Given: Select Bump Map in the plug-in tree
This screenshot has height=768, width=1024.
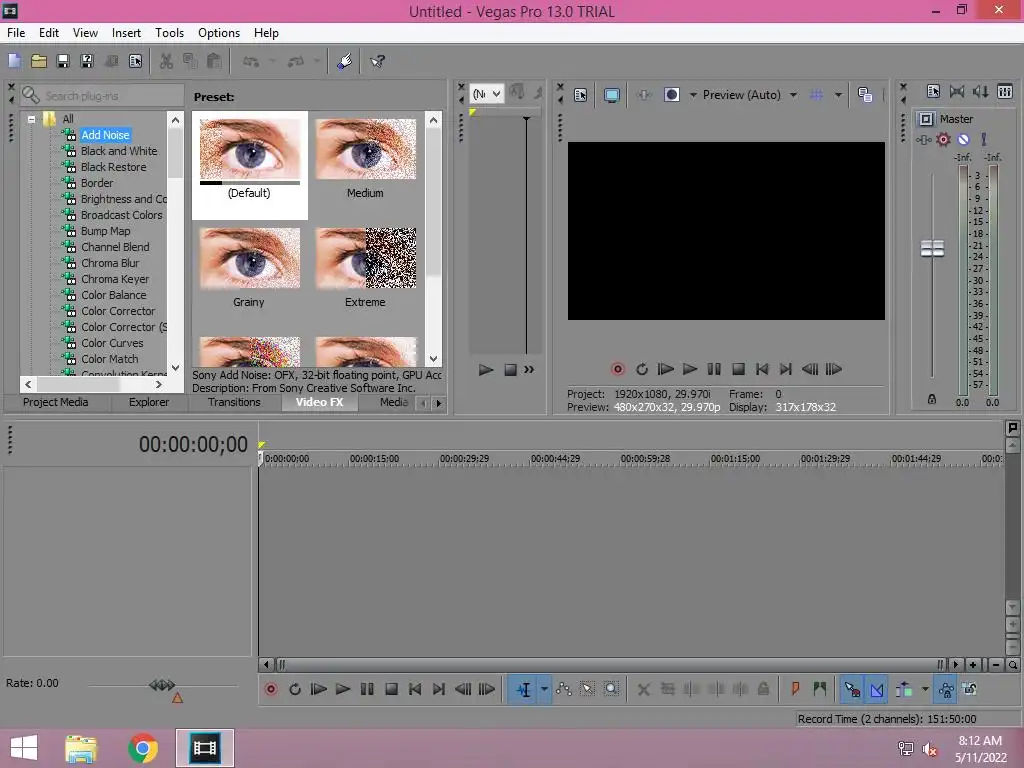Looking at the screenshot, I should tap(106, 231).
